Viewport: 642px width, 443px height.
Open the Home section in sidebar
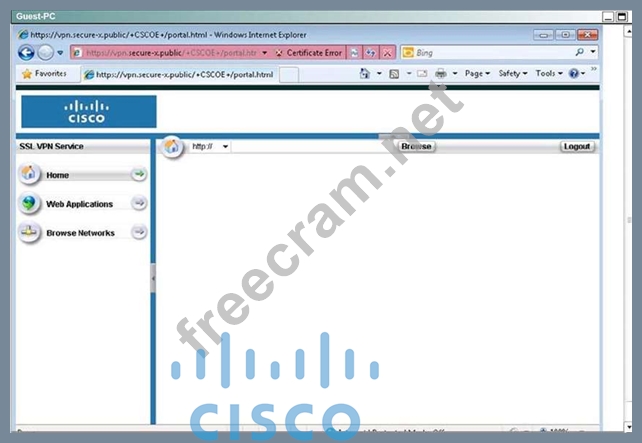pos(82,175)
